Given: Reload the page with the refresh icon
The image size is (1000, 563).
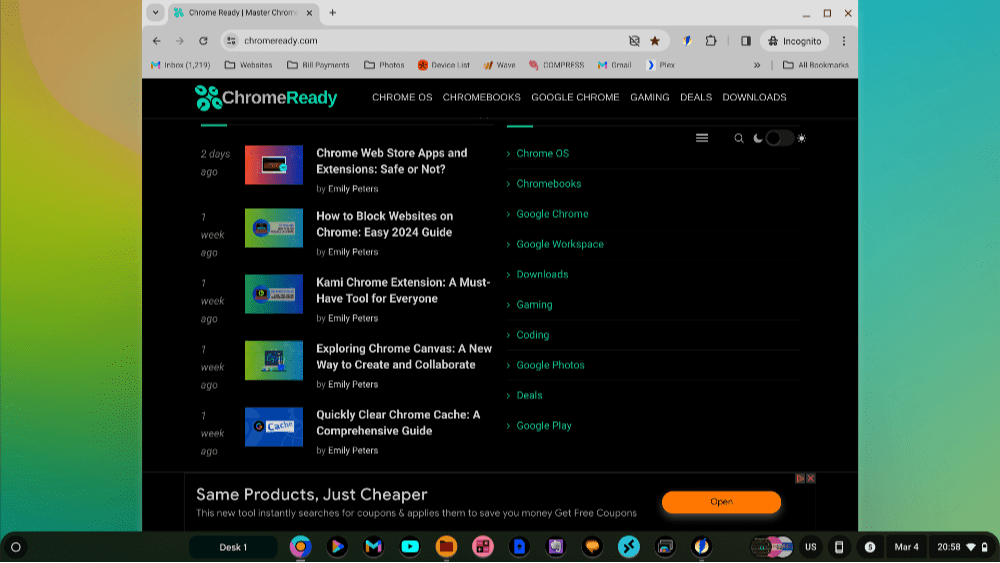Looking at the screenshot, I should (x=203, y=41).
